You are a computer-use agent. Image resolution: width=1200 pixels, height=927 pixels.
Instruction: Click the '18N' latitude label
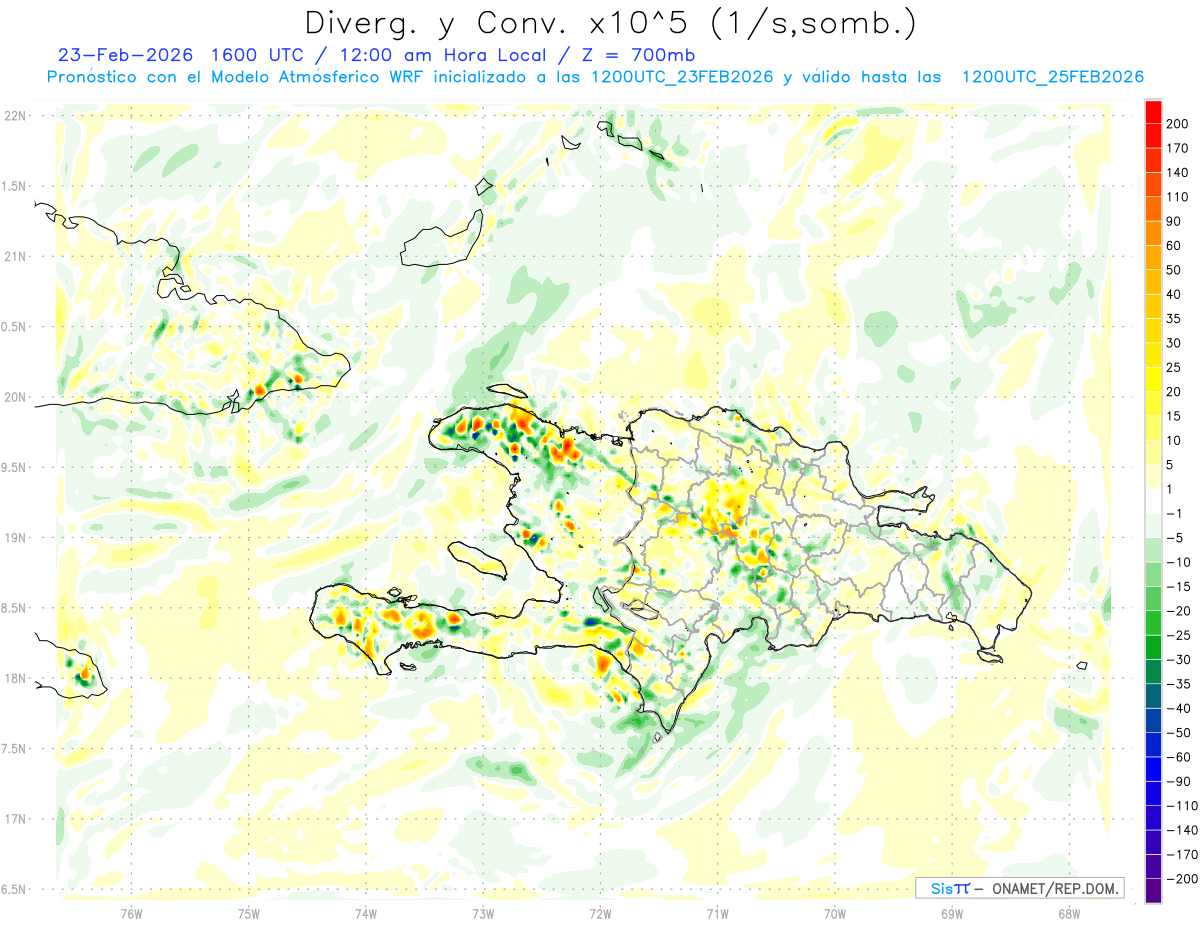tap(15, 678)
